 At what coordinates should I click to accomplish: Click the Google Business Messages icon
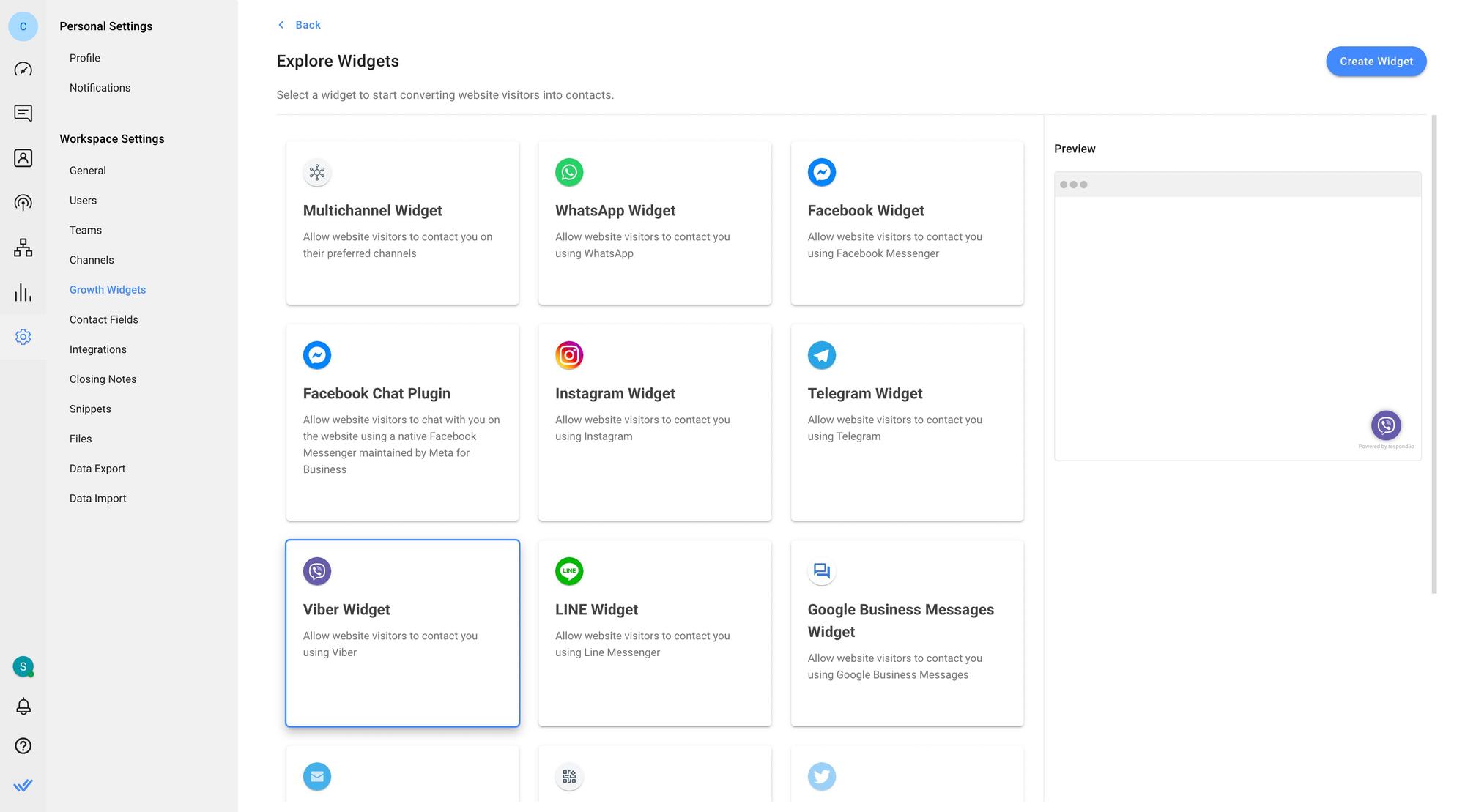coord(821,570)
